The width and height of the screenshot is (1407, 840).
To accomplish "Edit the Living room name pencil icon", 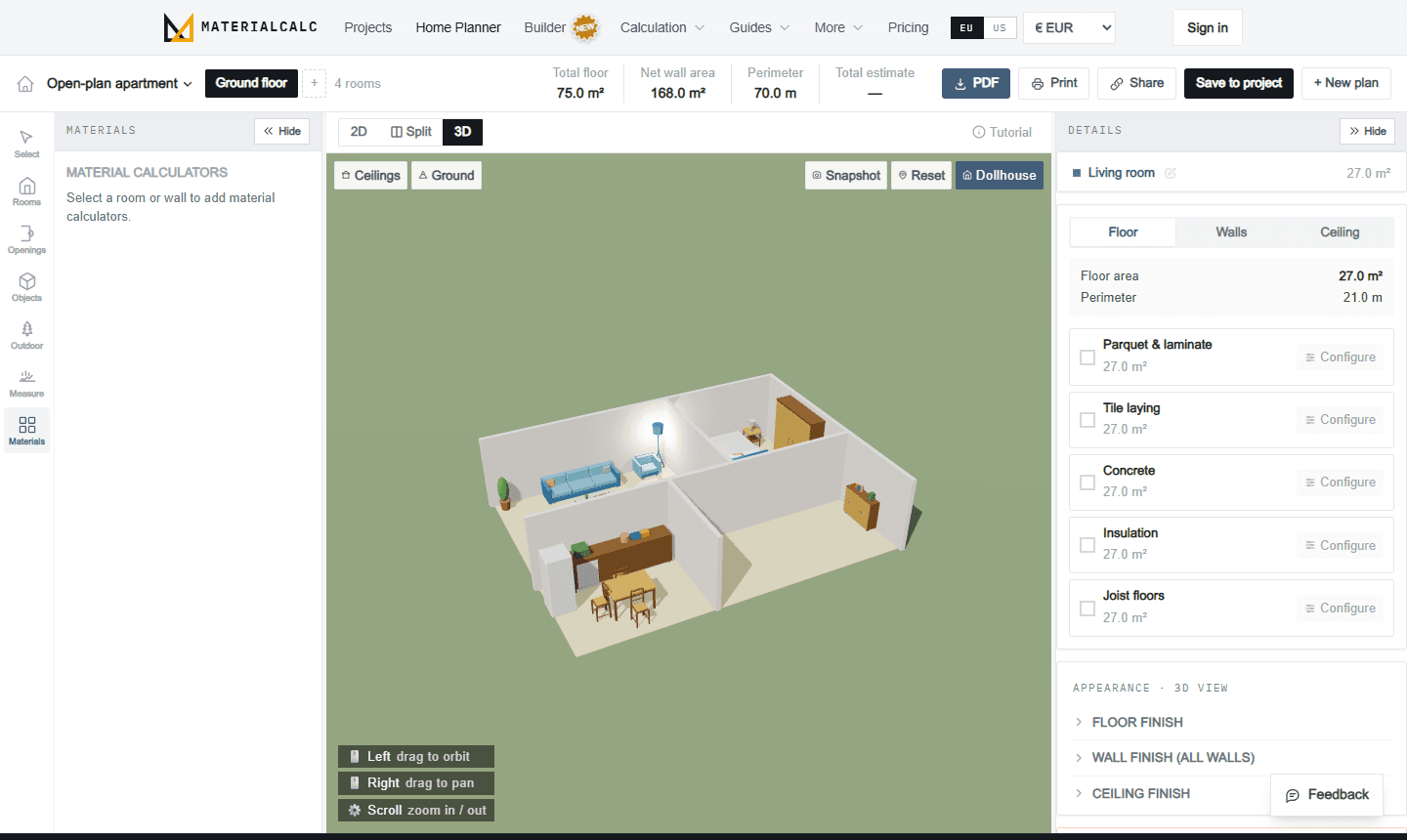I will point(1171,173).
